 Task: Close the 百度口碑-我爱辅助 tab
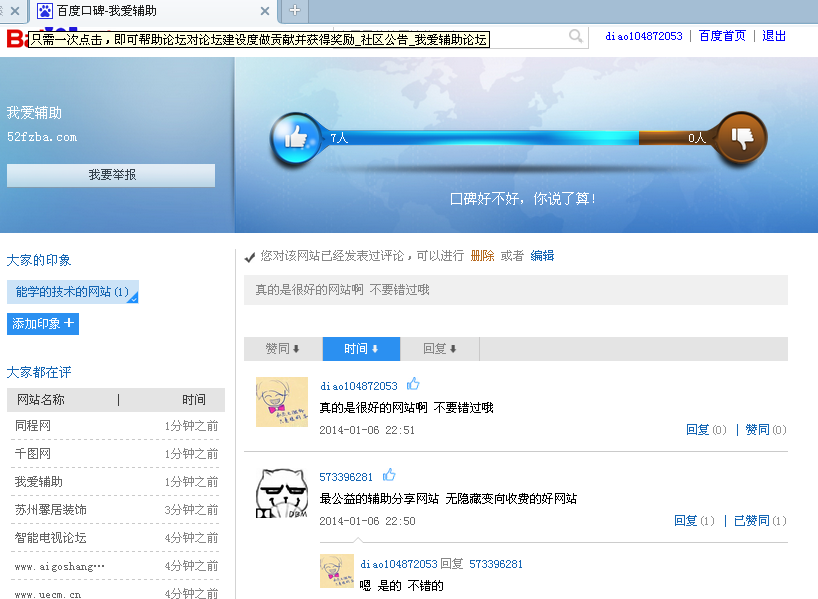pyautogui.click(x=265, y=11)
